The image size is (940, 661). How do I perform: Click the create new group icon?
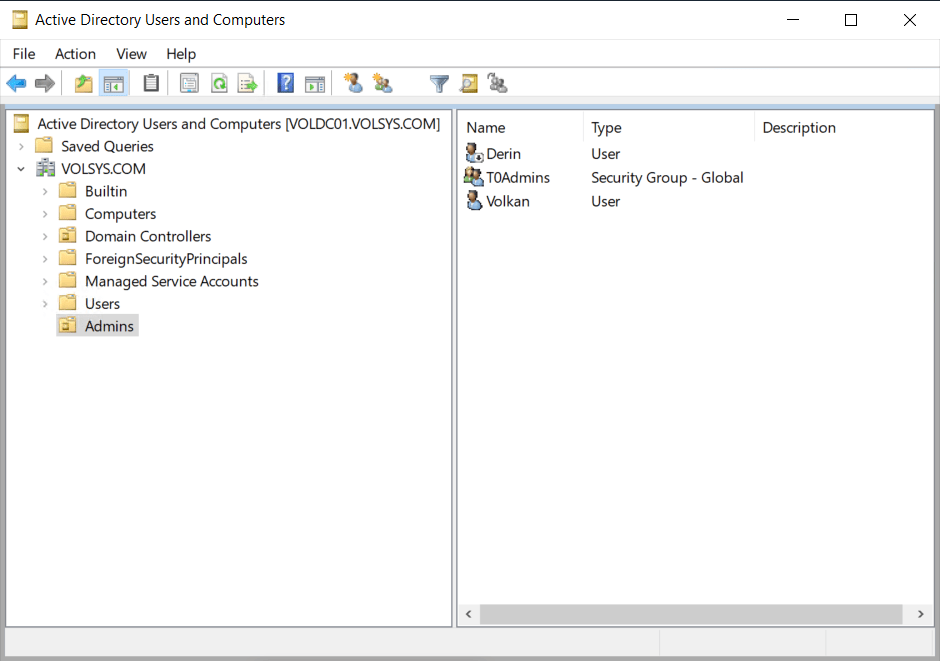382,84
